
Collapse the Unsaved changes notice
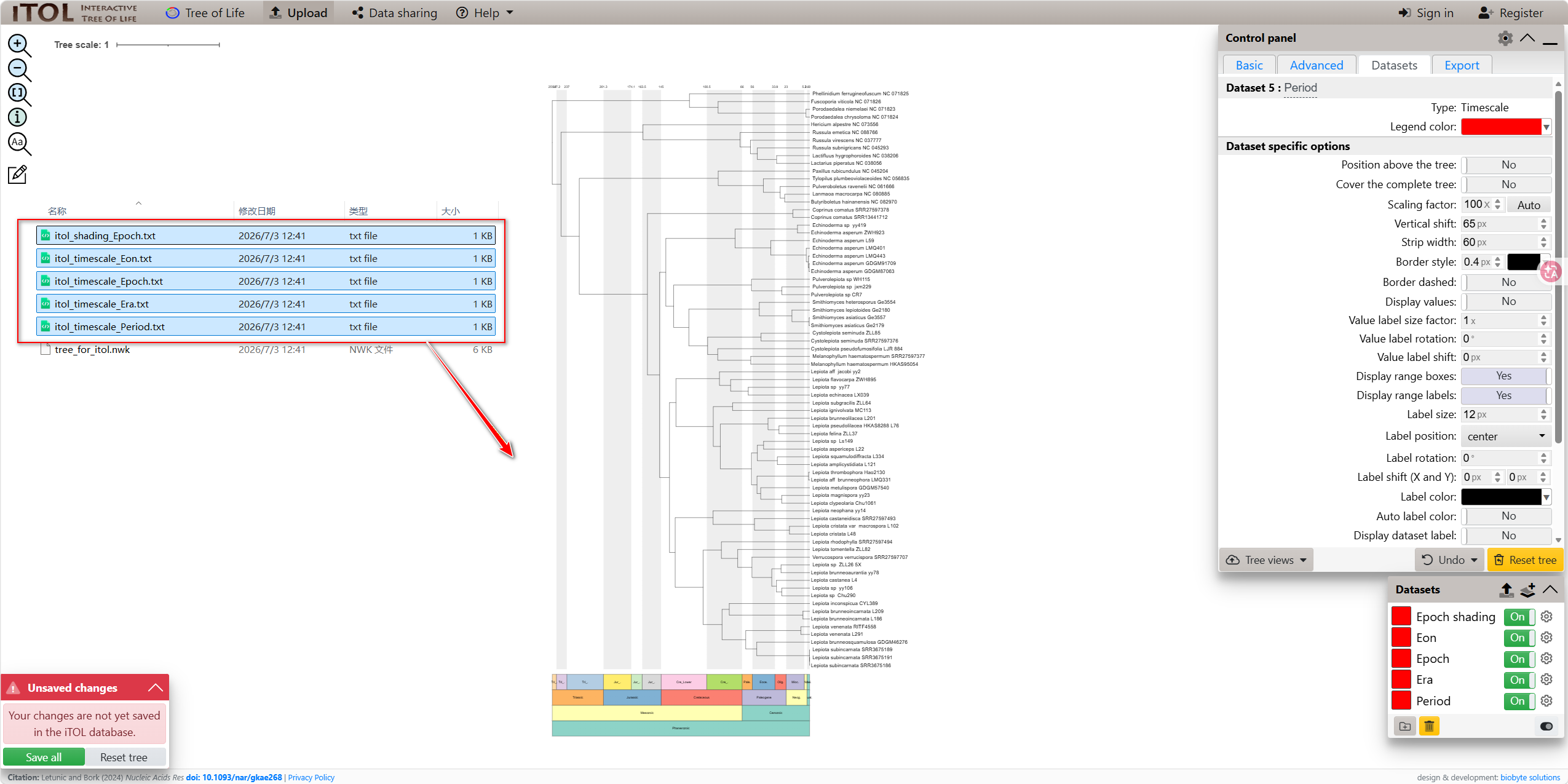pos(156,688)
